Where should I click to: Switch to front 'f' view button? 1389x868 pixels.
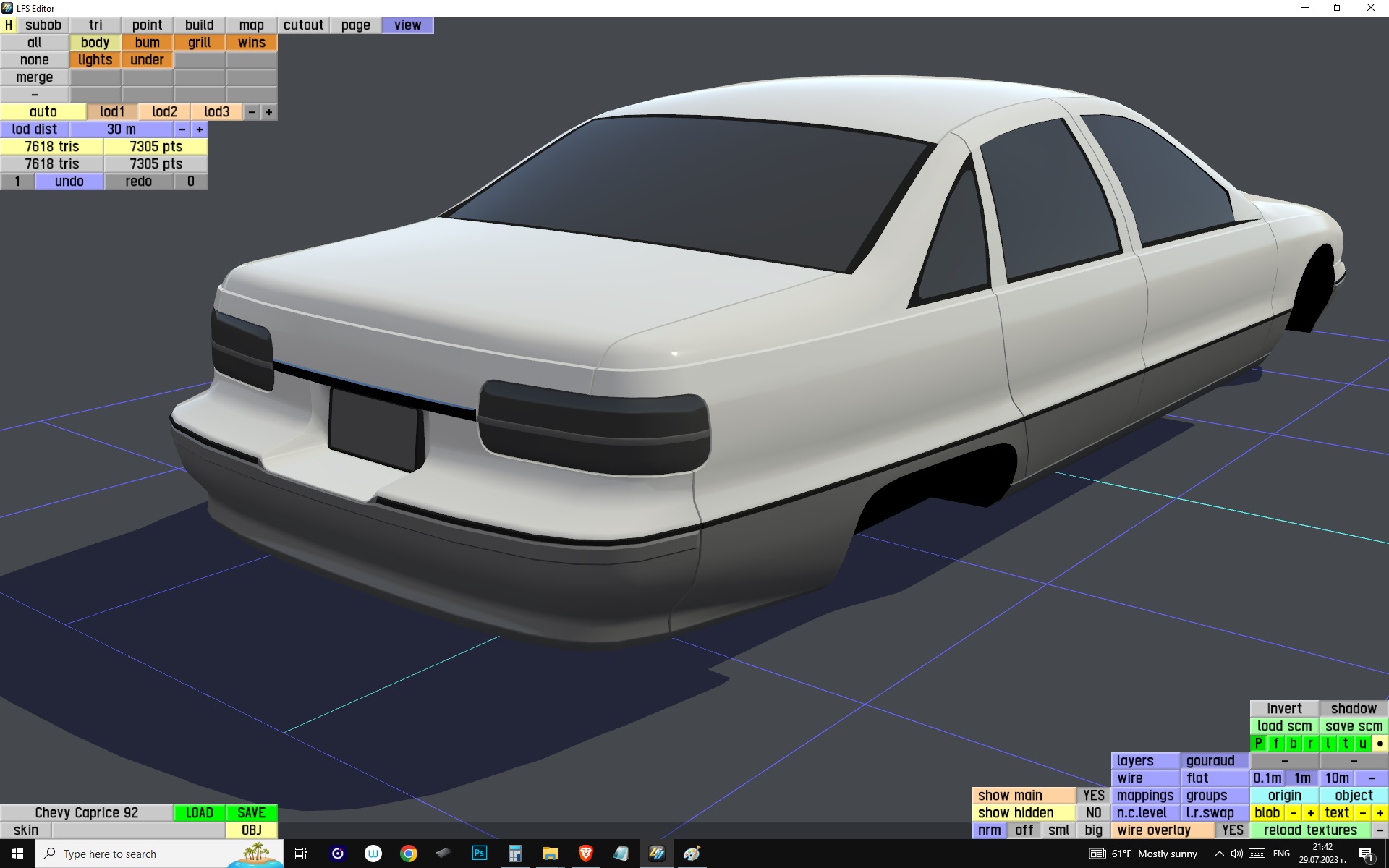tap(1275, 744)
